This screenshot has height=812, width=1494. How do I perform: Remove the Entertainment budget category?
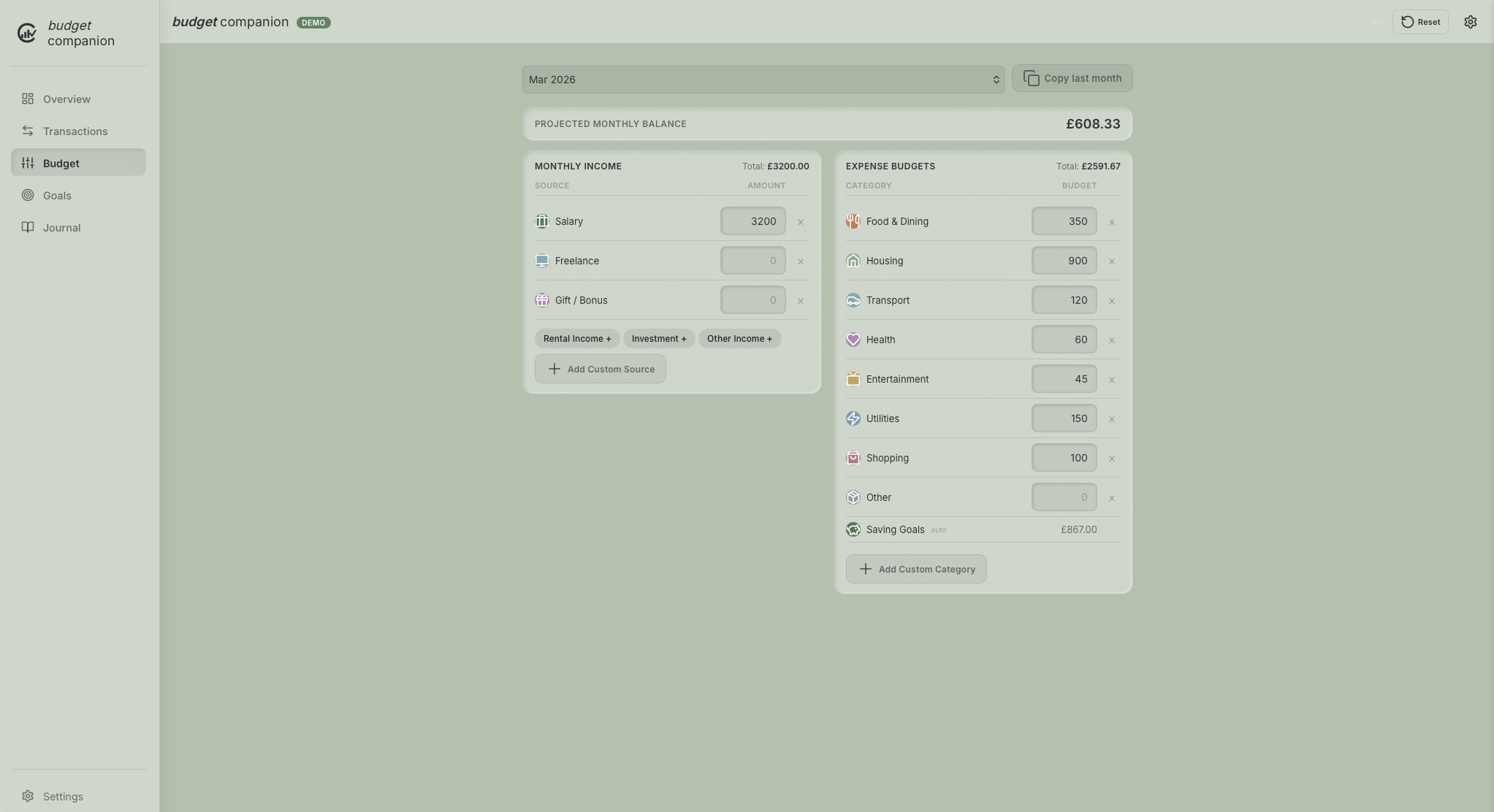tap(1111, 380)
